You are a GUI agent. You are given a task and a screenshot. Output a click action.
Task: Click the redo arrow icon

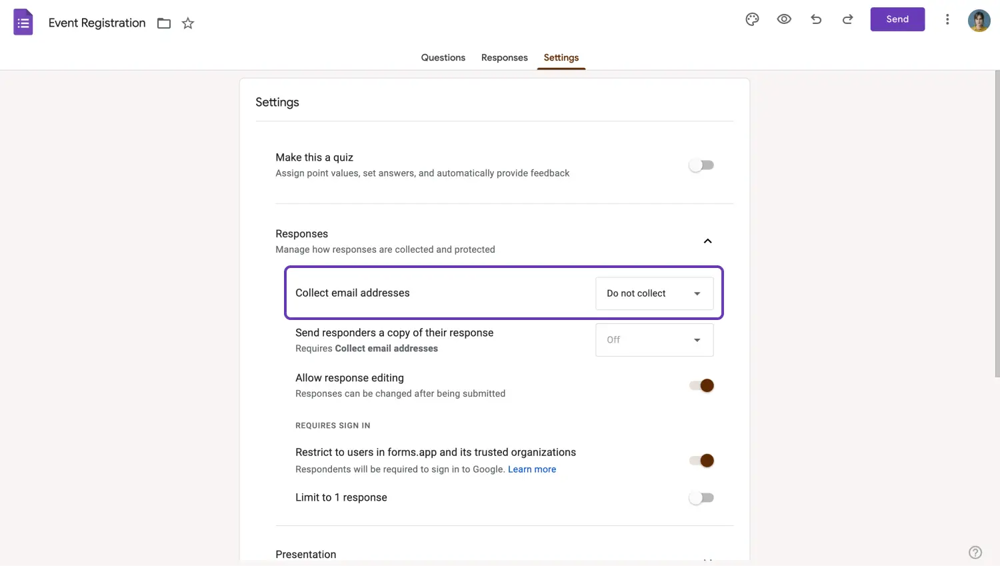pyautogui.click(x=848, y=19)
